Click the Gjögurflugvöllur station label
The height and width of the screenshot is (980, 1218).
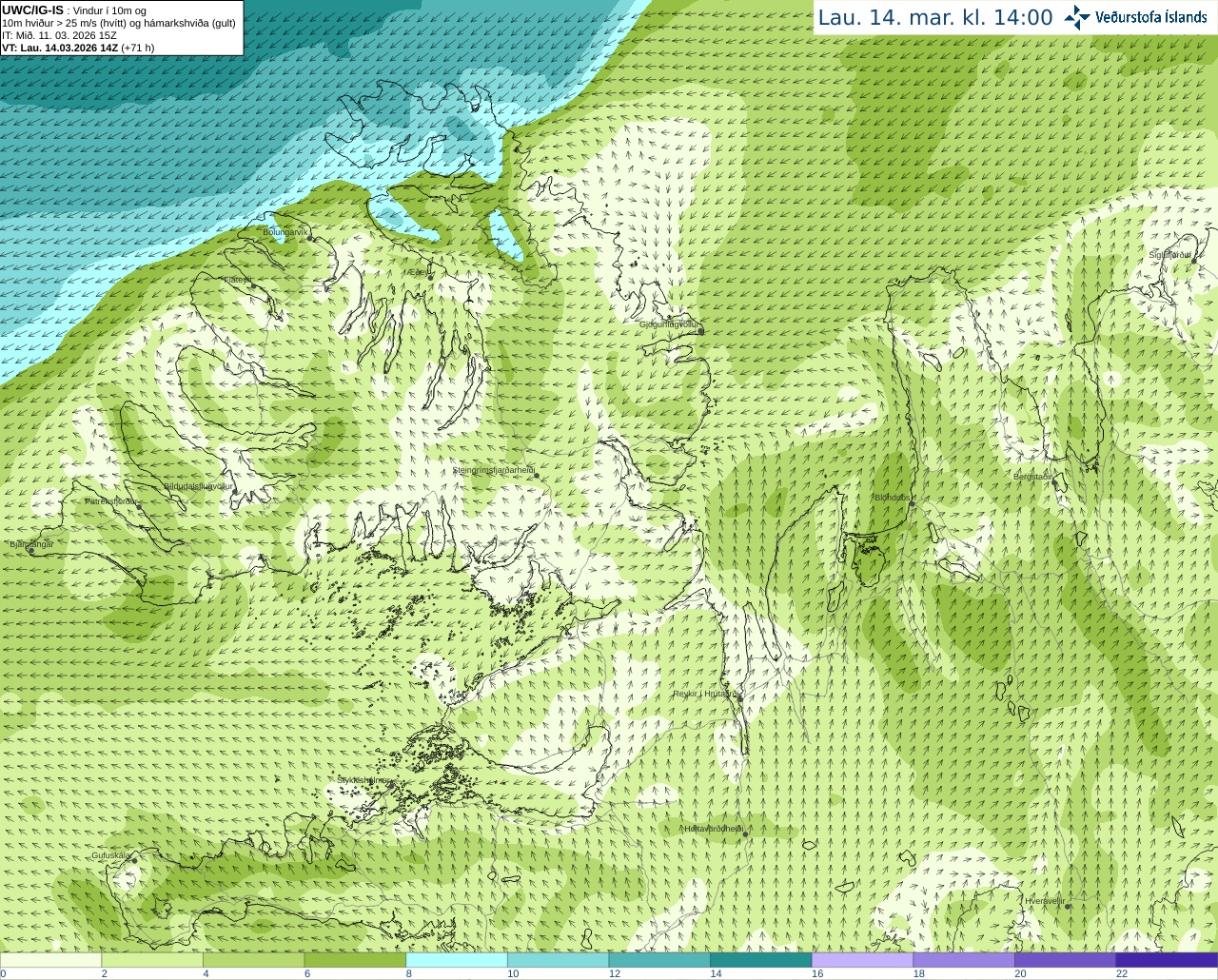click(669, 324)
